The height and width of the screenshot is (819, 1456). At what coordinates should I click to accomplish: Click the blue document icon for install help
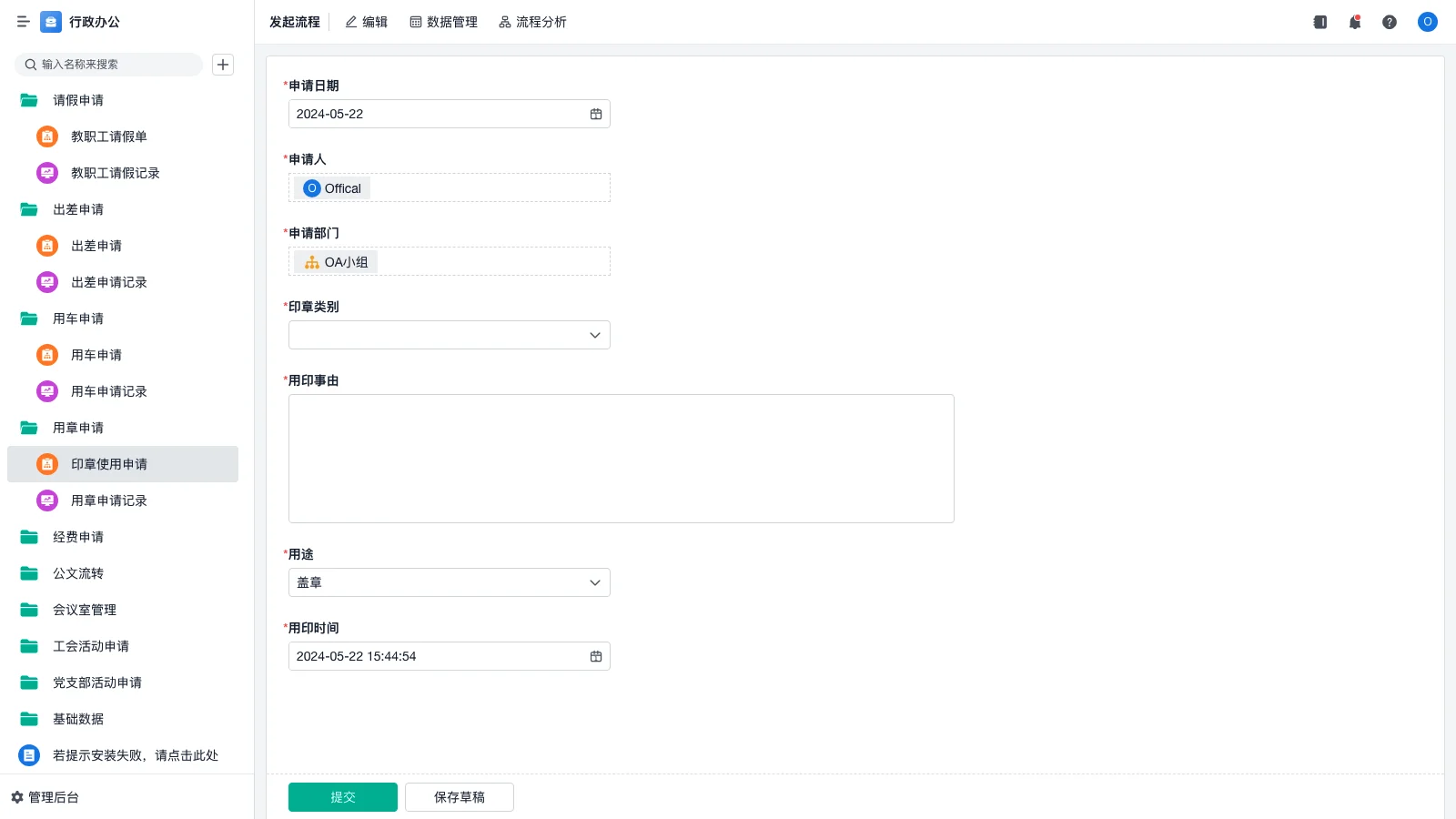29,755
